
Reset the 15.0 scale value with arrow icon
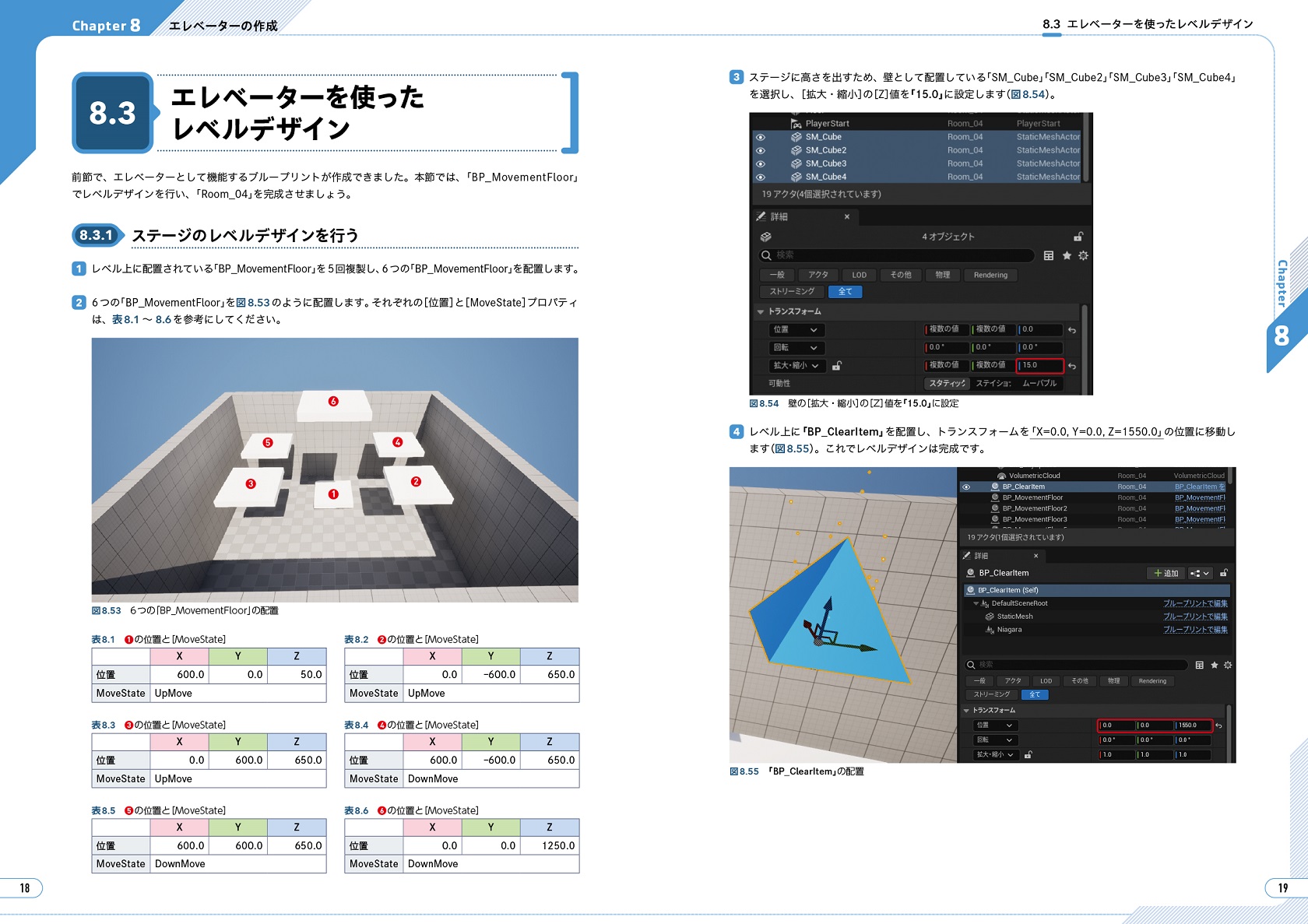tap(1072, 366)
